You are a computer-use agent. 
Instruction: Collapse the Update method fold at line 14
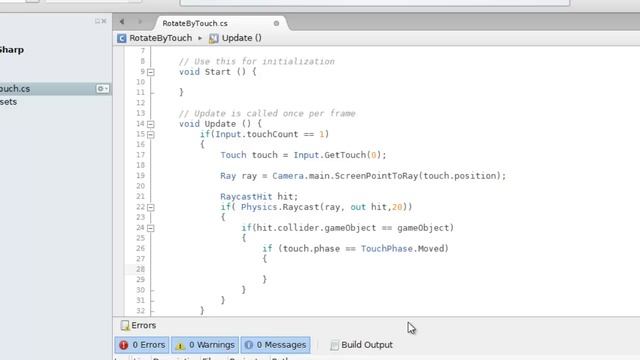click(151, 124)
